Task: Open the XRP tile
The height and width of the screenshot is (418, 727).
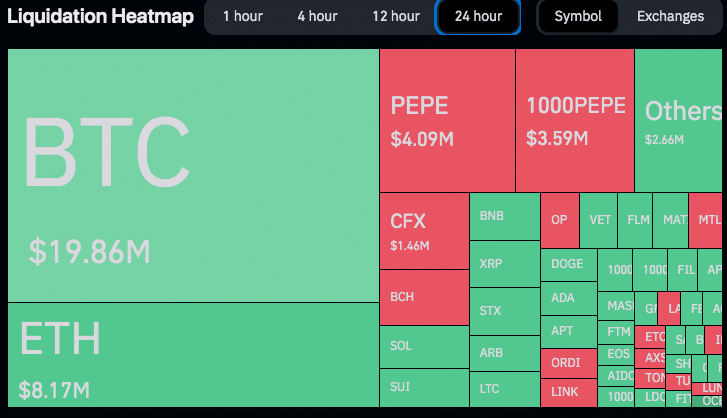Action: 504,264
